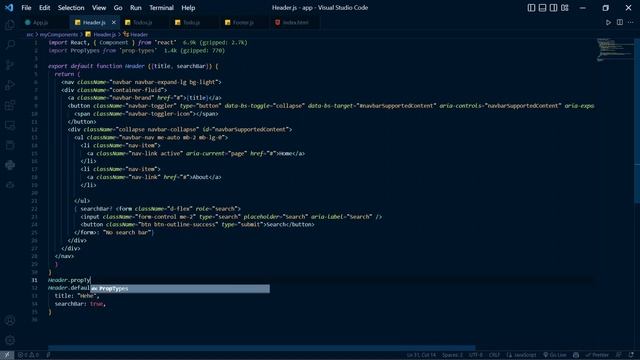Open Source Control view in activity bar

tap(10, 65)
